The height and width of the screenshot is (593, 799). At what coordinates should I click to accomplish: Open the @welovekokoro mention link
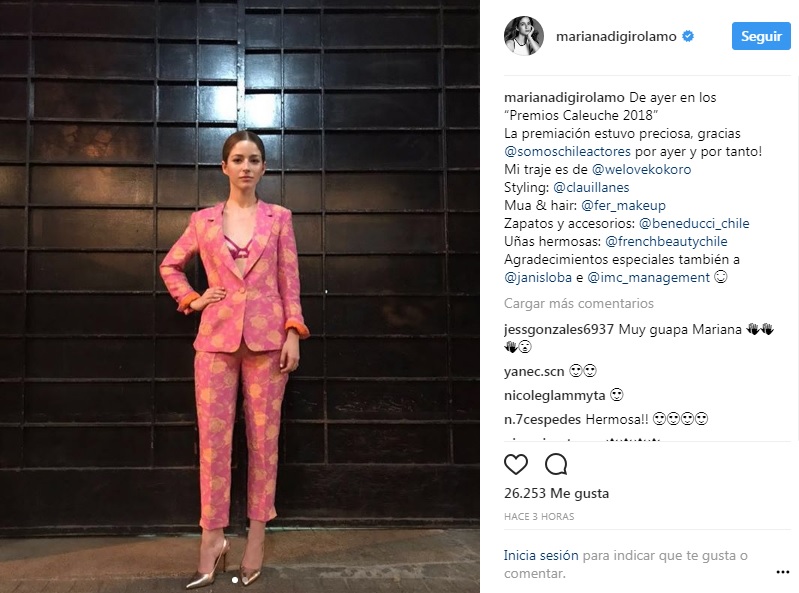pyautogui.click(x=641, y=169)
